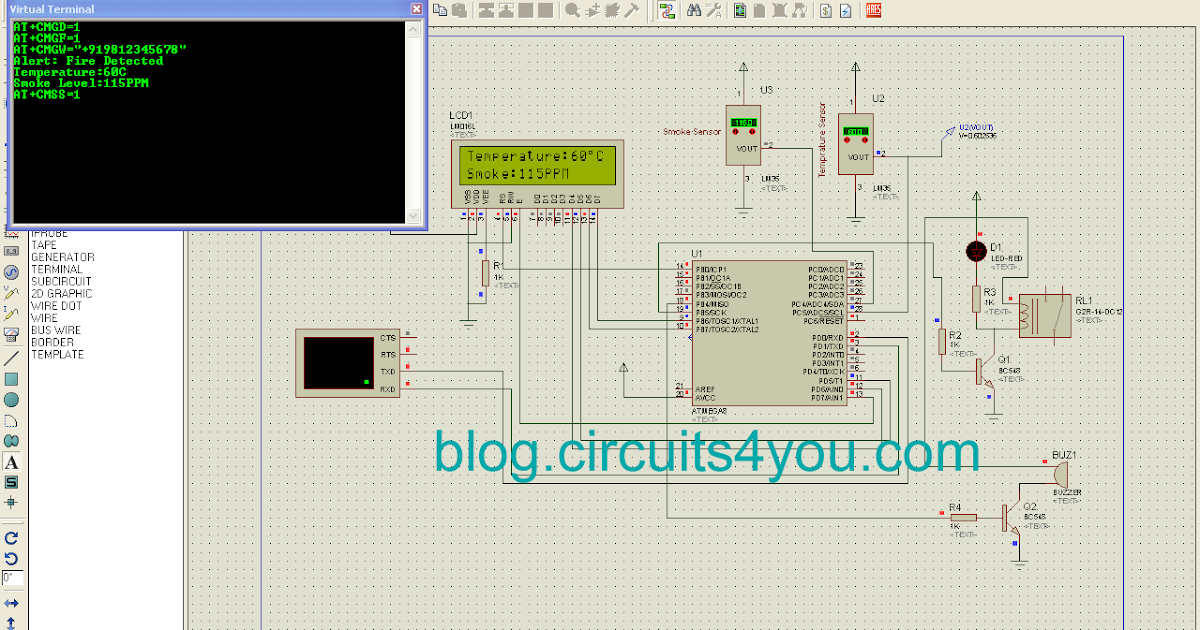This screenshot has height=630, width=1200.
Task: Select the Markers tool
Action: [x=10, y=502]
